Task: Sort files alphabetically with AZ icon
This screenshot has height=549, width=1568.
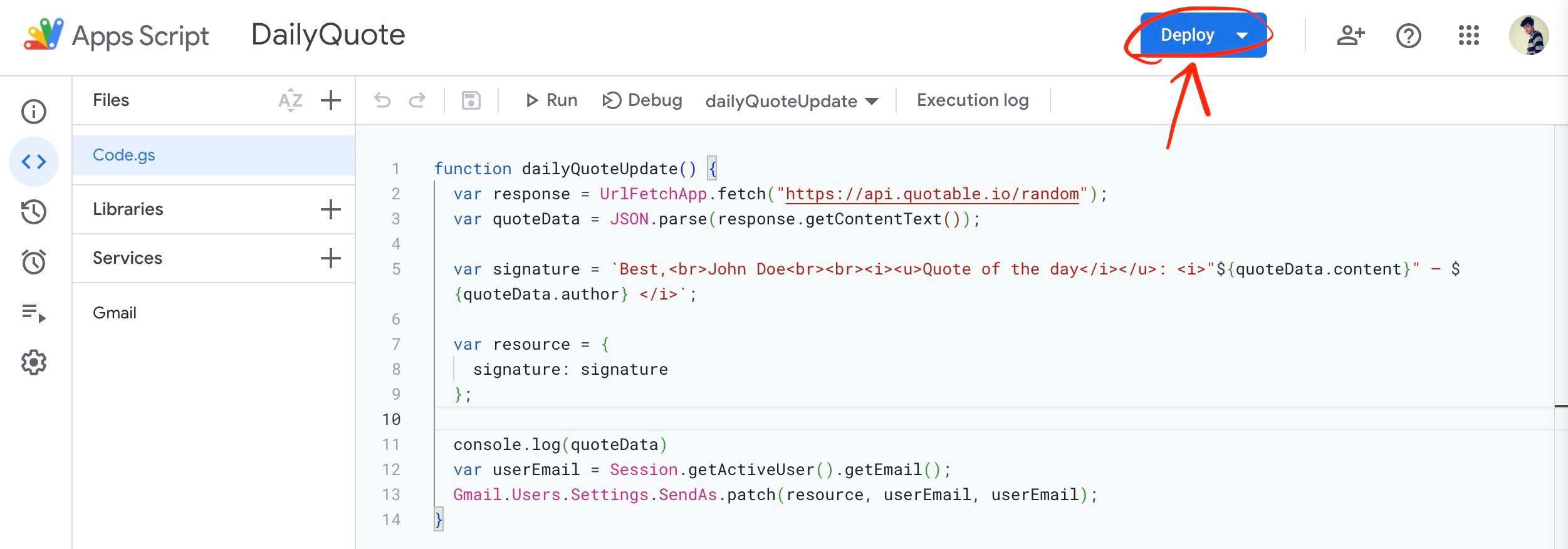Action: pyautogui.click(x=291, y=100)
